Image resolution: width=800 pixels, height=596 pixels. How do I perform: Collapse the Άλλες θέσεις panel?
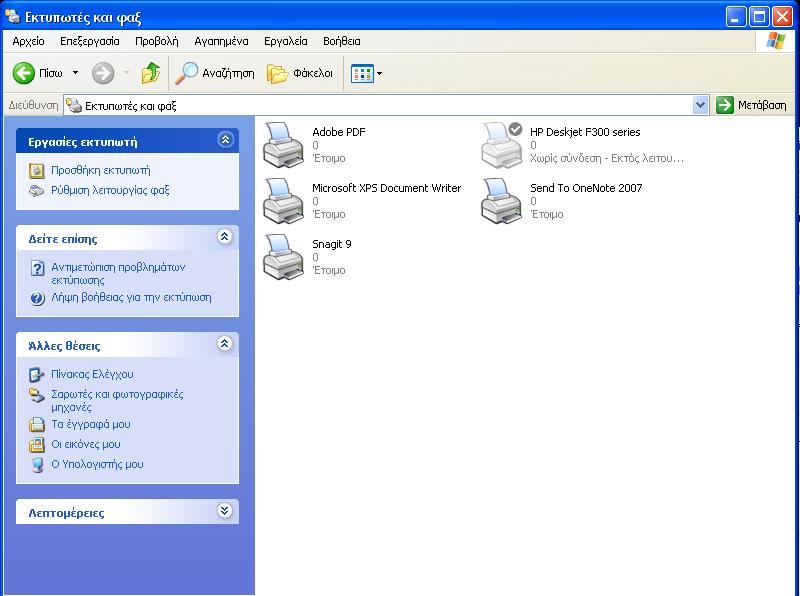point(224,343)
